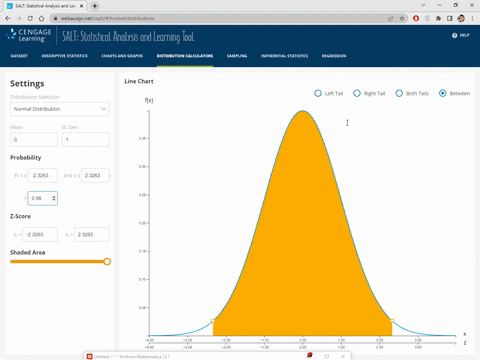Click the probability value spinner arrows
The width and height of the screenshot is (480, 360).
(54, 198)
